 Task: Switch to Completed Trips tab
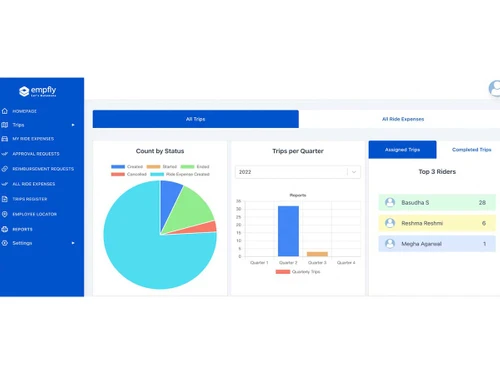[471, 150]
